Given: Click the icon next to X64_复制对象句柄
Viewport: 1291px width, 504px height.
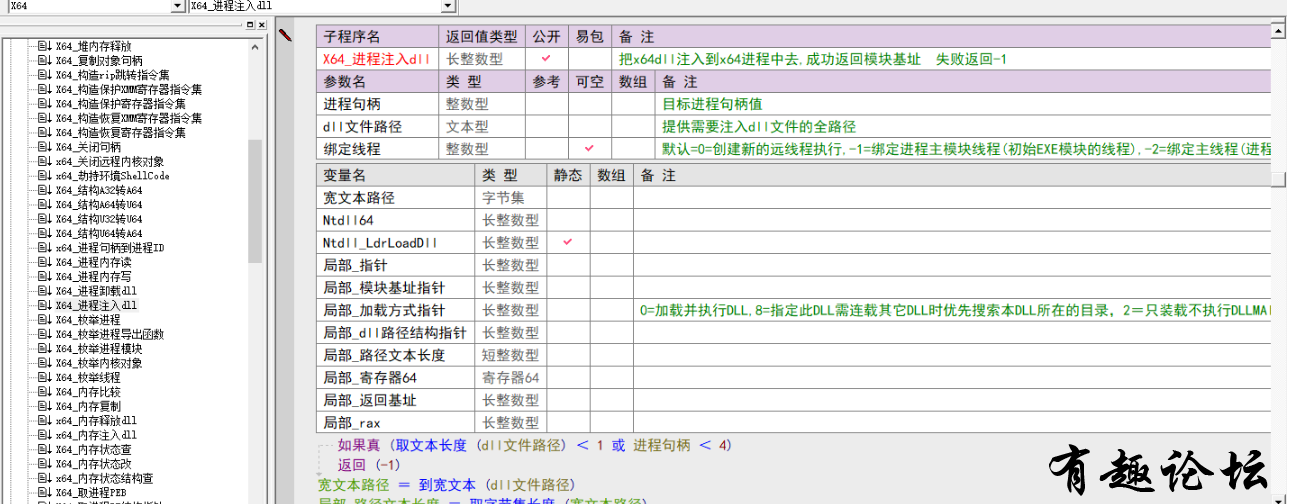Looking at the screenshot, I should tap(44, 60).
